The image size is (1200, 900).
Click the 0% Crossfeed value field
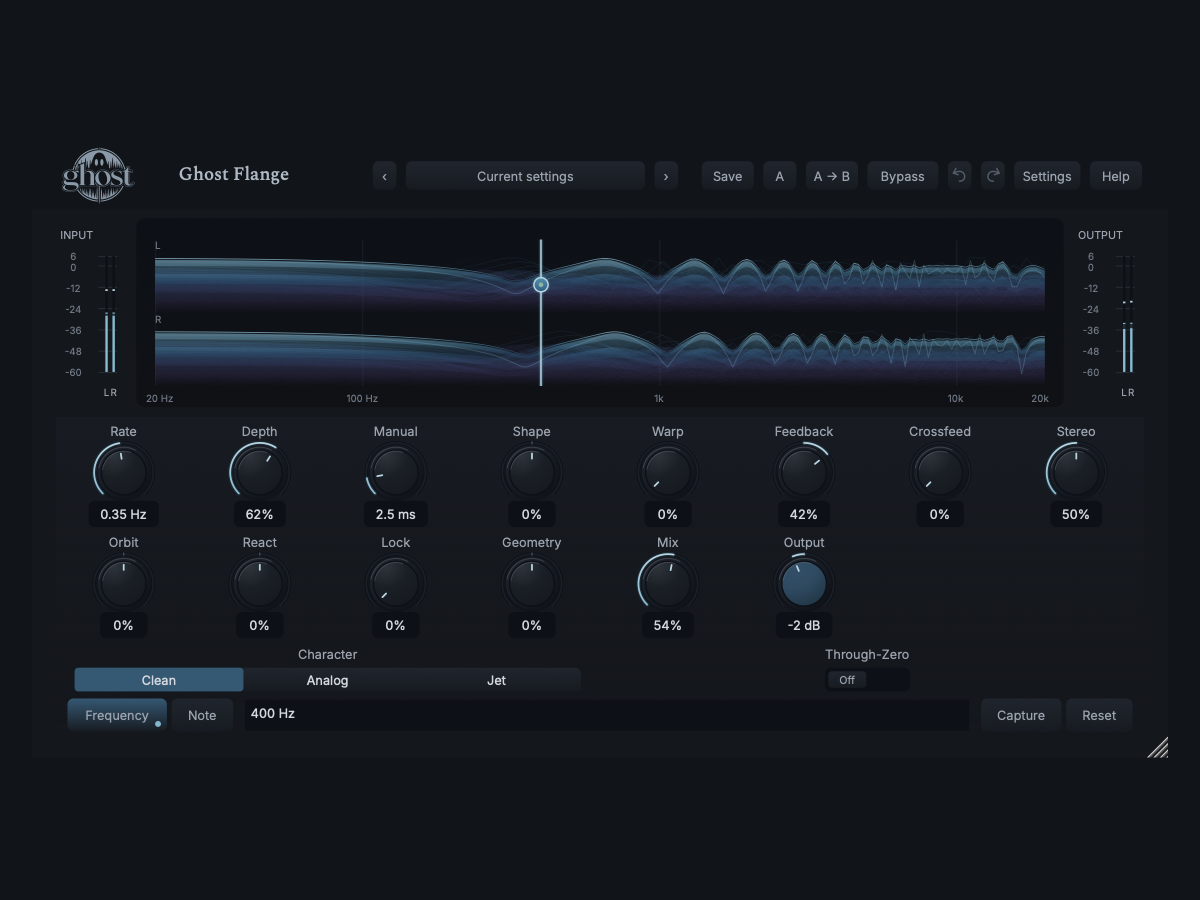[939, 514]
